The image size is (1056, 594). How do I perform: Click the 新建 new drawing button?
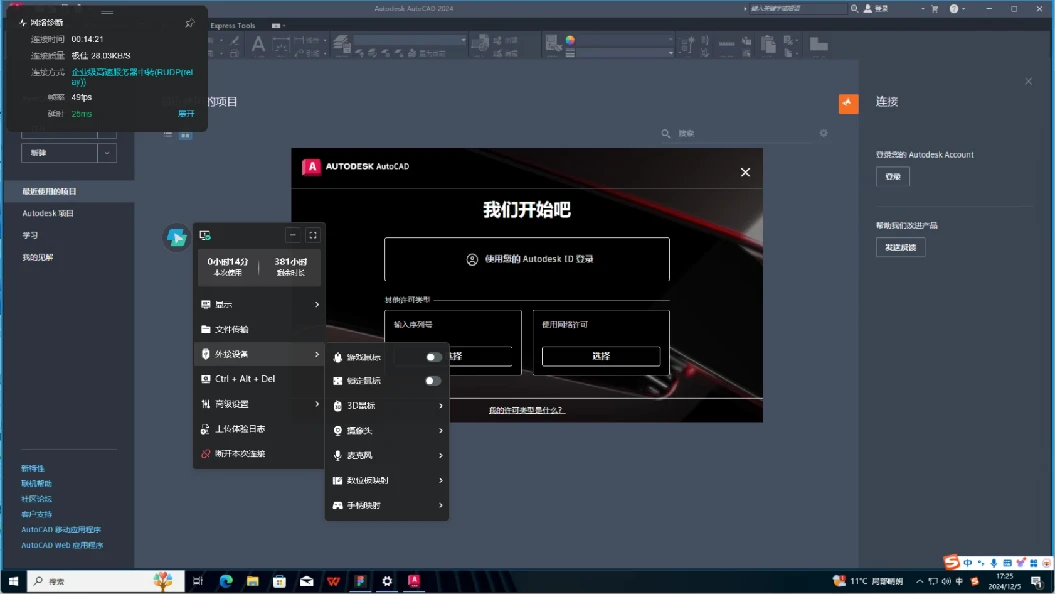pos(59,153)
